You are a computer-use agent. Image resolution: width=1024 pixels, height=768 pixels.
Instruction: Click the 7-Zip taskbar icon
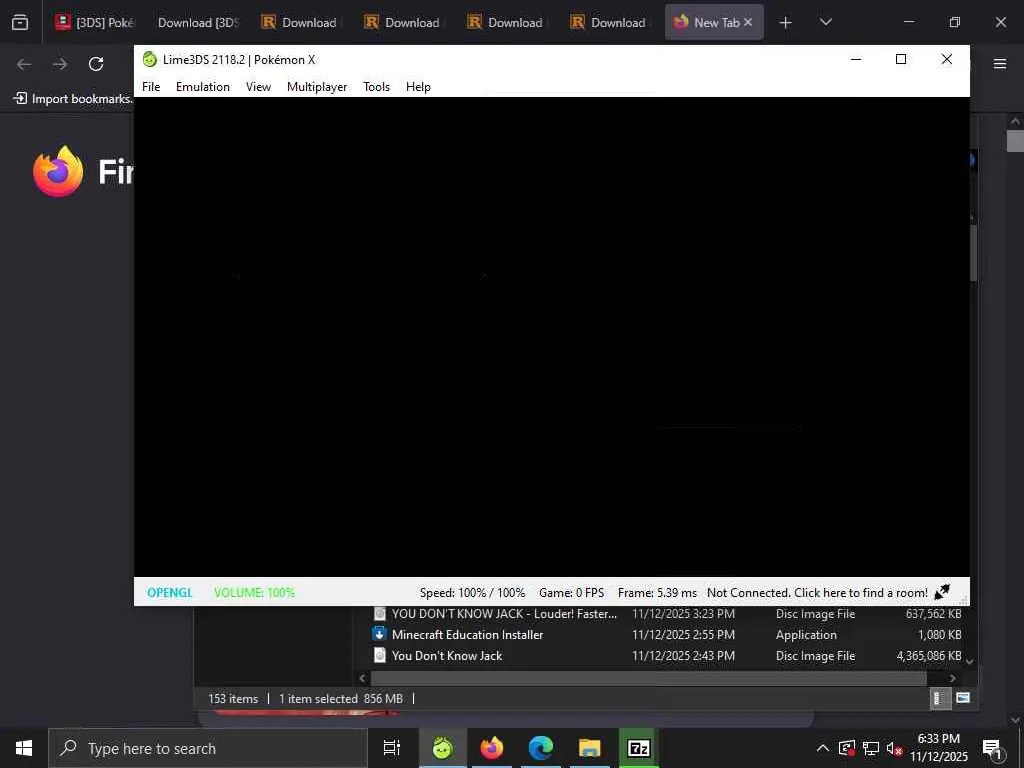[x=639, y=748]
